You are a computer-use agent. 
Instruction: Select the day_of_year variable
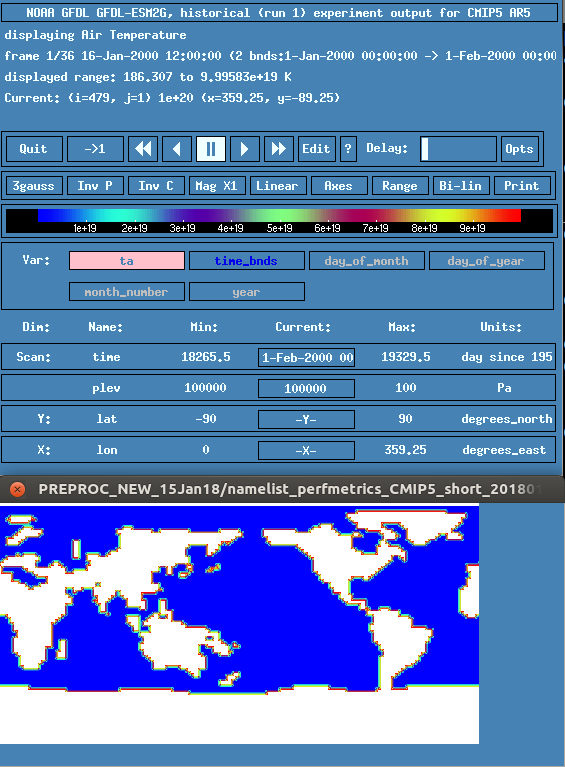click(487, 261)
